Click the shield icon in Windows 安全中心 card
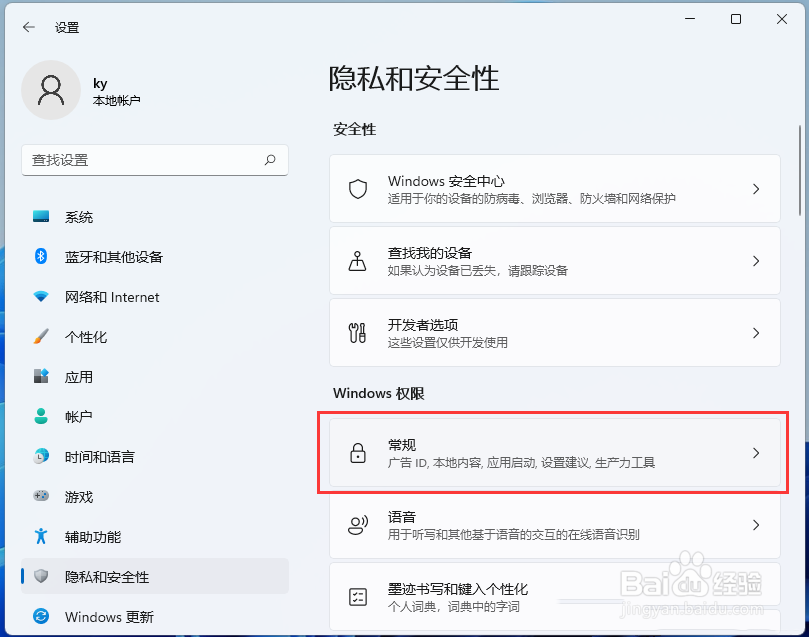This screenshot has width=809, height=637. click(358, 189)
